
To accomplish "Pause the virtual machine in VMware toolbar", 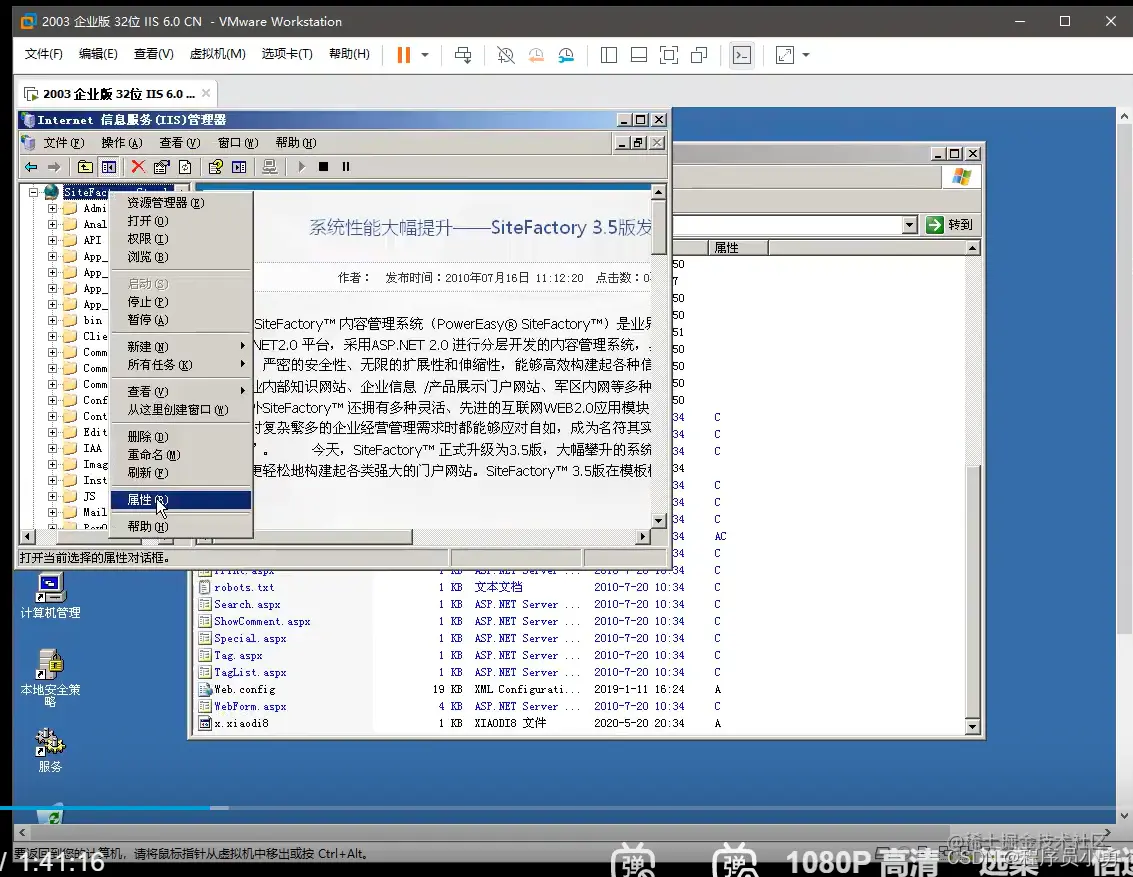I will [x=404, y=55].
